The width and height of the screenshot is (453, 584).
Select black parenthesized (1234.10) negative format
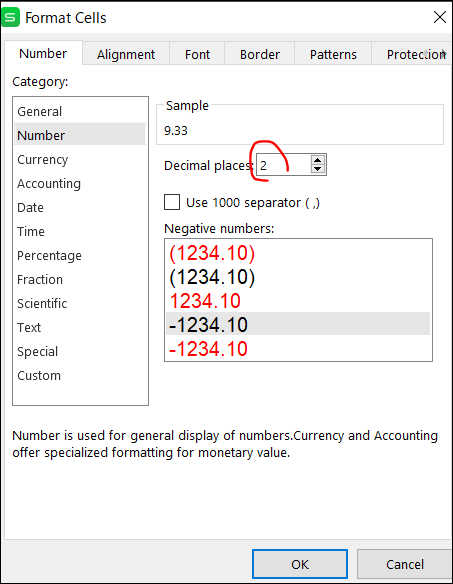point(298,277)
